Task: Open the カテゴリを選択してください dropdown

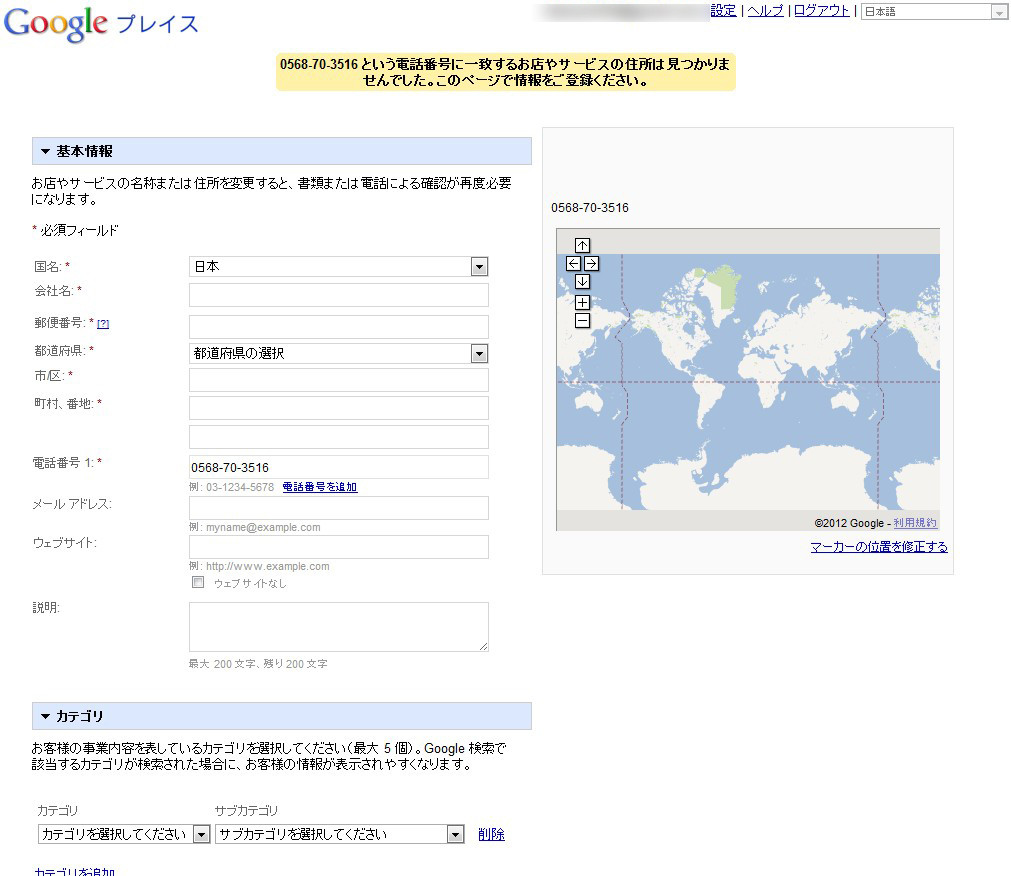Action: 124,834
